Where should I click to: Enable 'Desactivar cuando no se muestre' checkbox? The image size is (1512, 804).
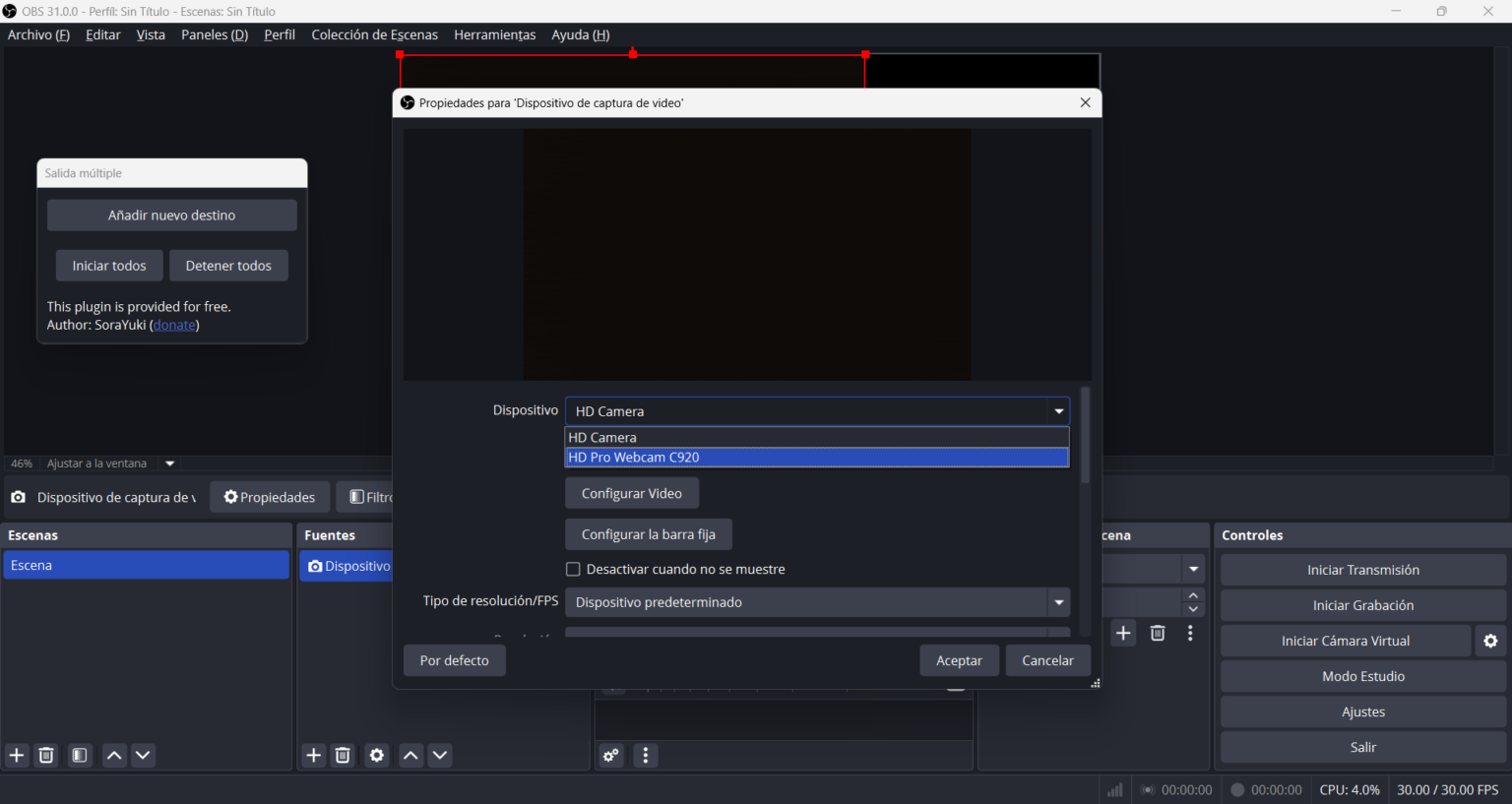[573, 569]
